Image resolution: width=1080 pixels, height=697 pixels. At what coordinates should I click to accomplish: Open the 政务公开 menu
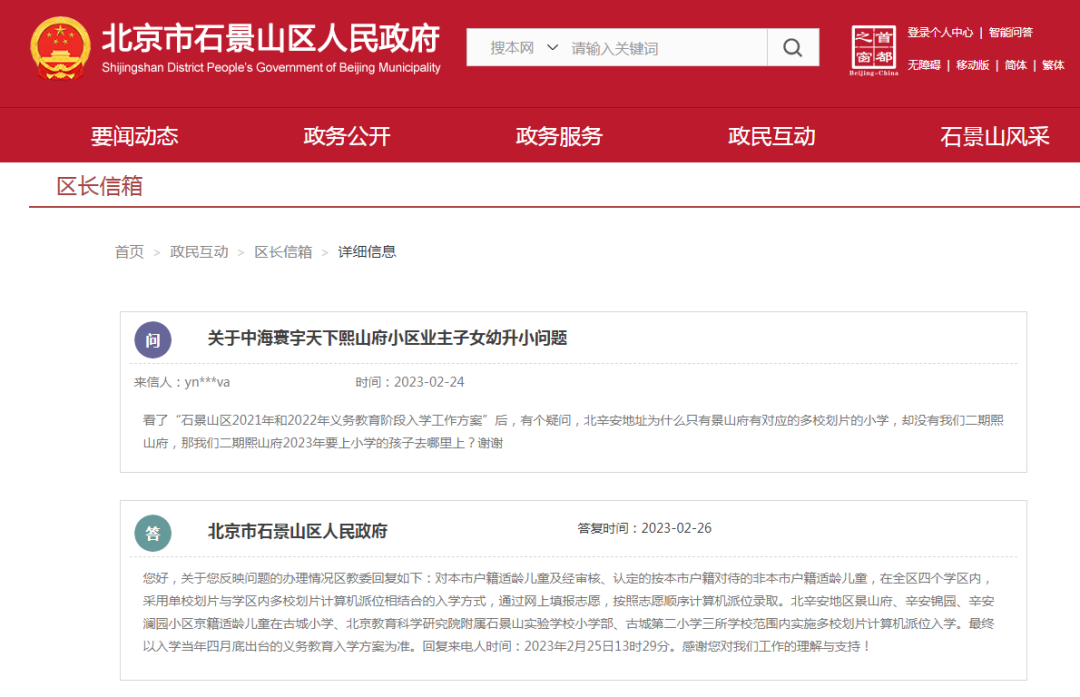346,136
